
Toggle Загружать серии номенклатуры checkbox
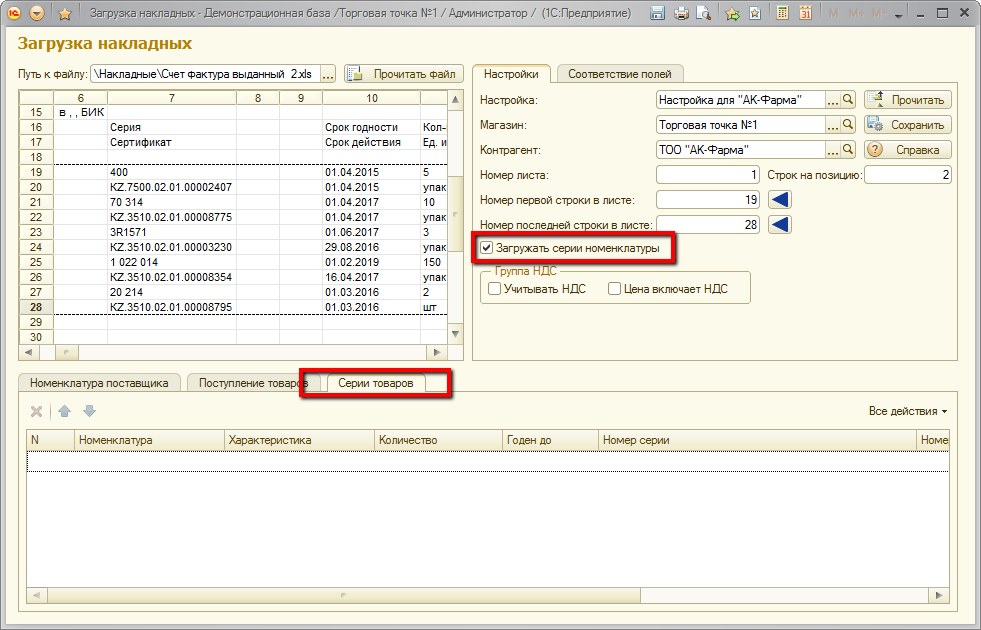pos(487,248)
